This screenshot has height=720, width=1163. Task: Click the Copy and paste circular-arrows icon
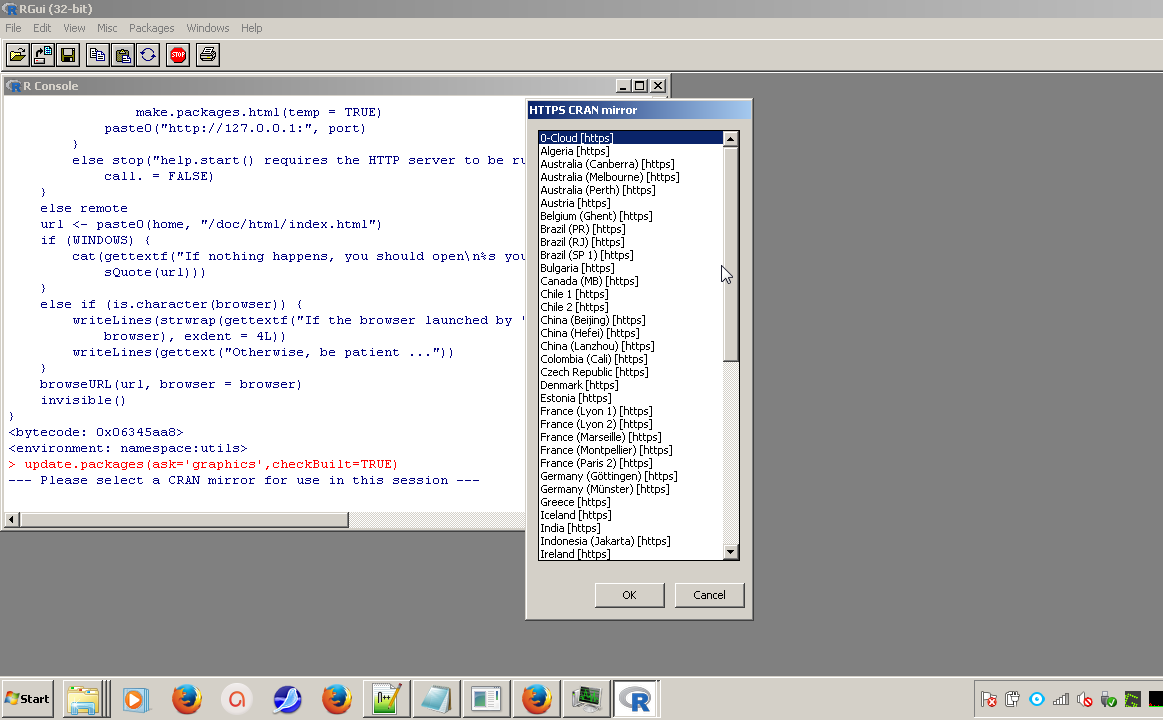tap(148, 55)
